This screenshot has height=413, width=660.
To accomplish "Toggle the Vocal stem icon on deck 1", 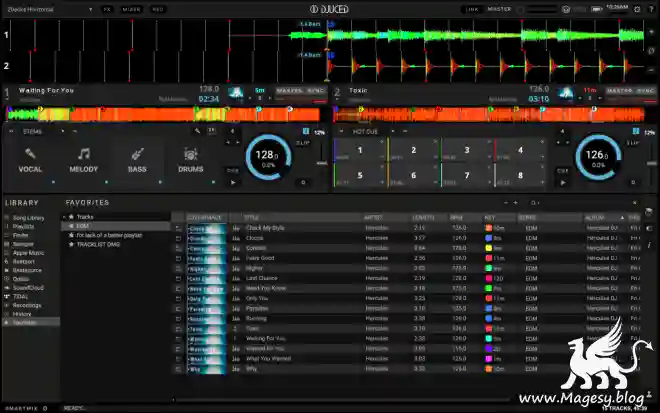I will click(x=30, y=154).
